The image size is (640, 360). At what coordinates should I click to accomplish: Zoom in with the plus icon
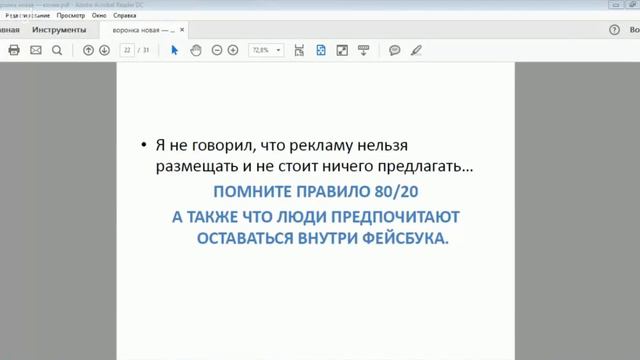(233, 50)
